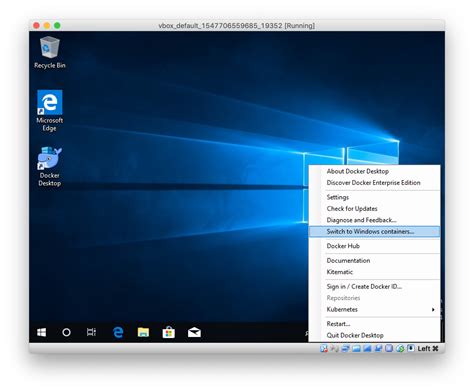Viewport: 474px width, 392px height.
Task: Expand the Kubernetes submenu
Action: pyautogui.click(x=374, y=309)
